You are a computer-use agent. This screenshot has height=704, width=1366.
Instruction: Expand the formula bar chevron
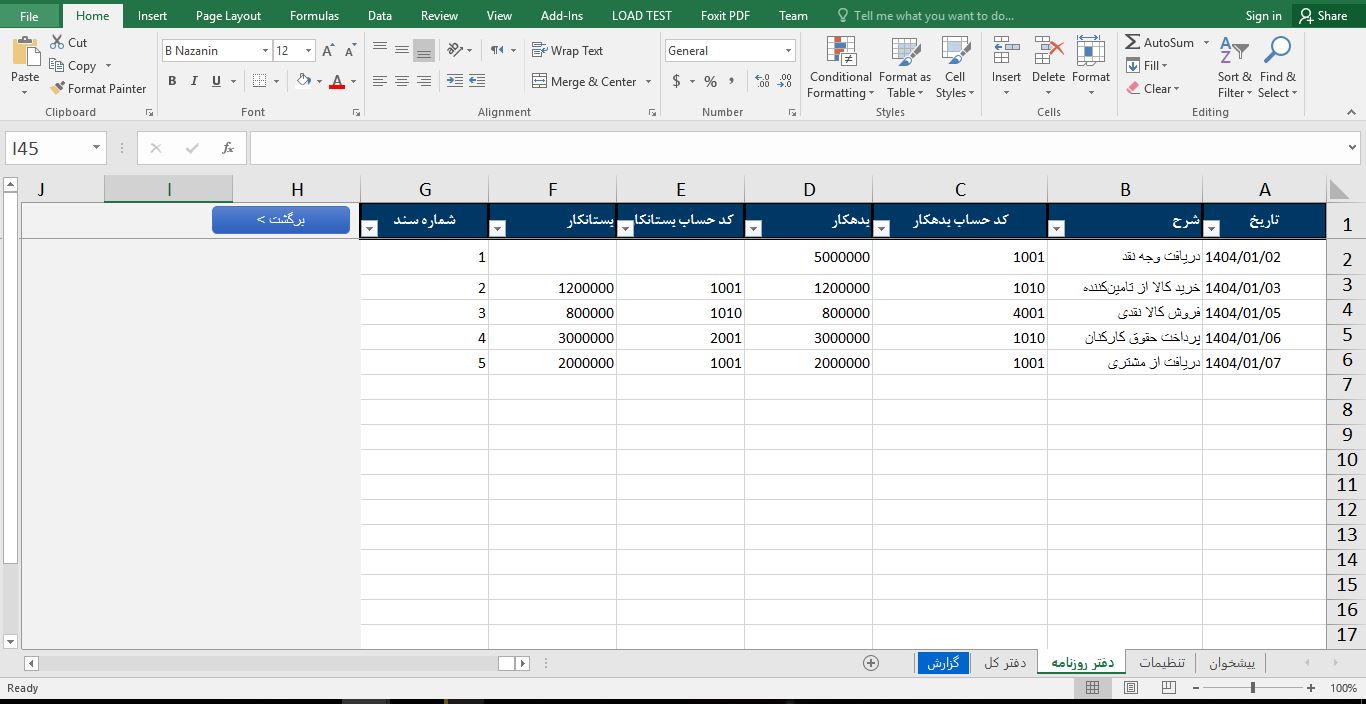coord(1353,148)
